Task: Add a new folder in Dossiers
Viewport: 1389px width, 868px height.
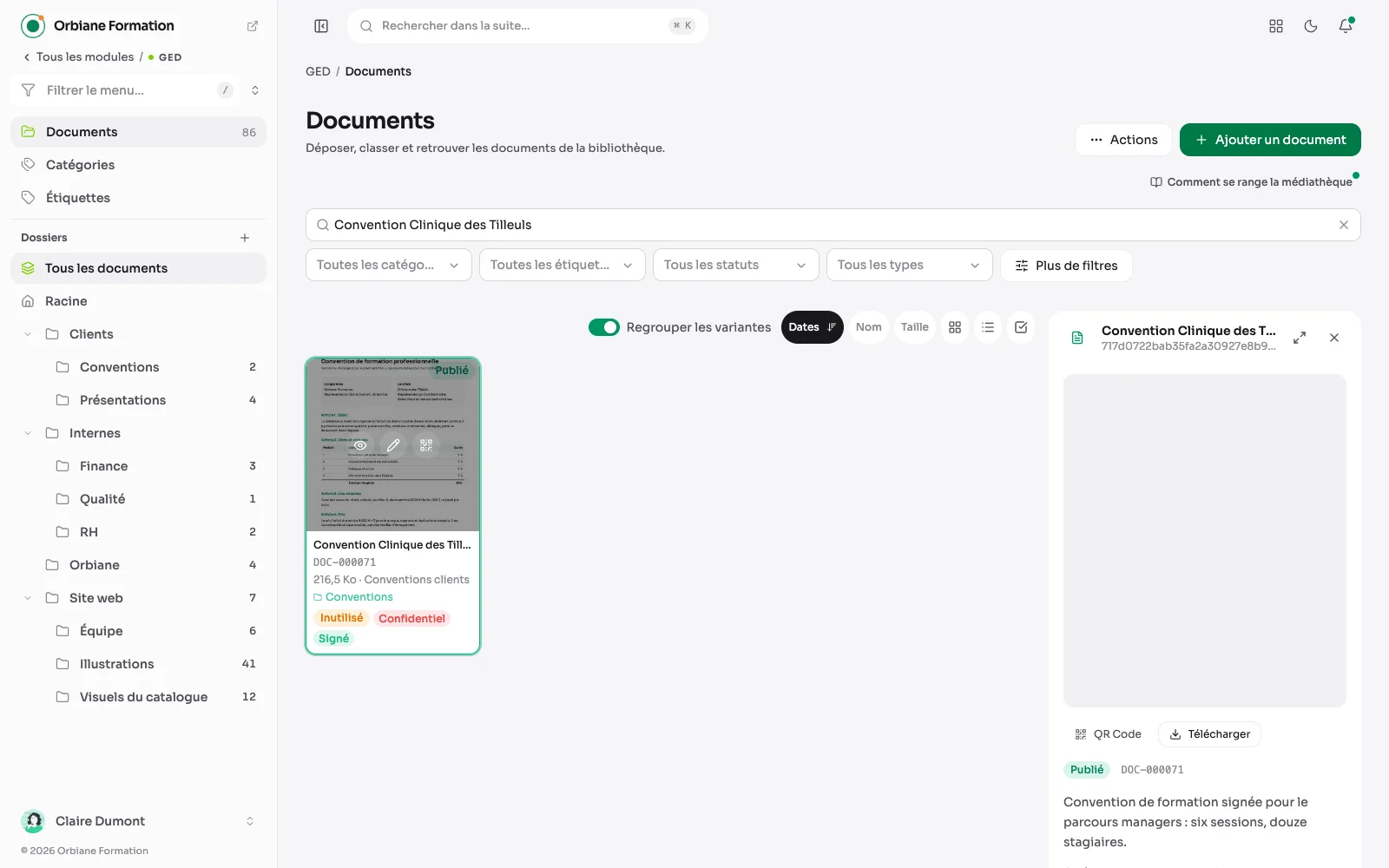Action: [x=245, y=238]
